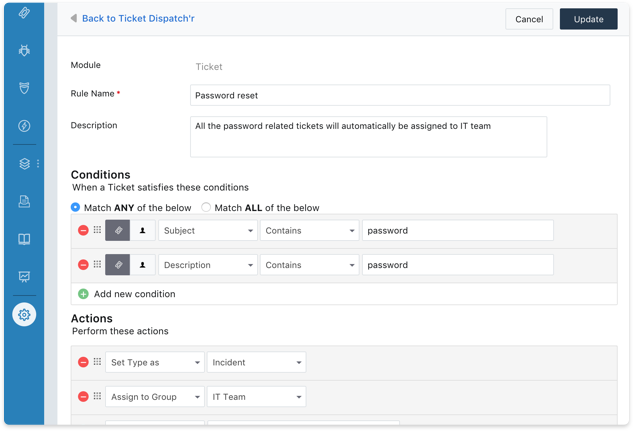The image size is (633, 431).
Task: Select Match ANY of the below
Action: point(76,208)
